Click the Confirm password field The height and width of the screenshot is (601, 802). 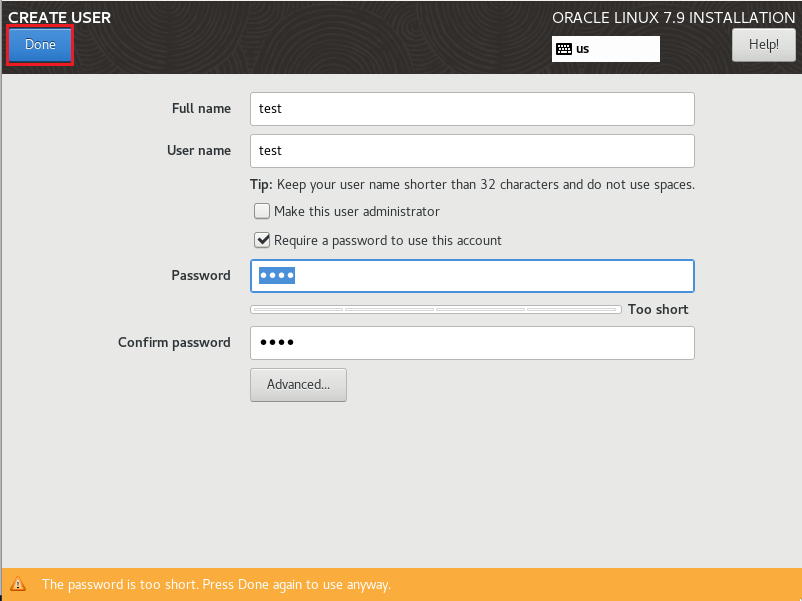point(472,343)
